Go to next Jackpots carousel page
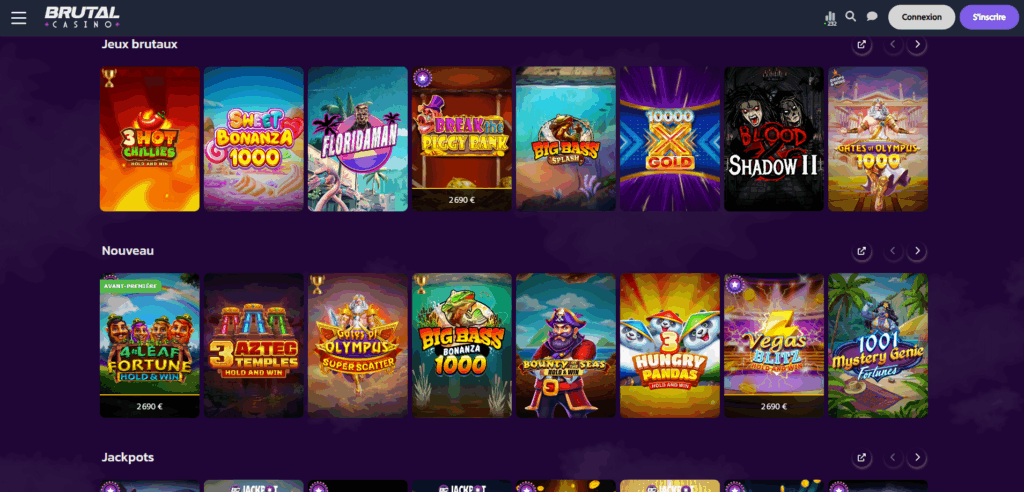The width and height of the screenshot is (1024, 492). pos(917,457)
